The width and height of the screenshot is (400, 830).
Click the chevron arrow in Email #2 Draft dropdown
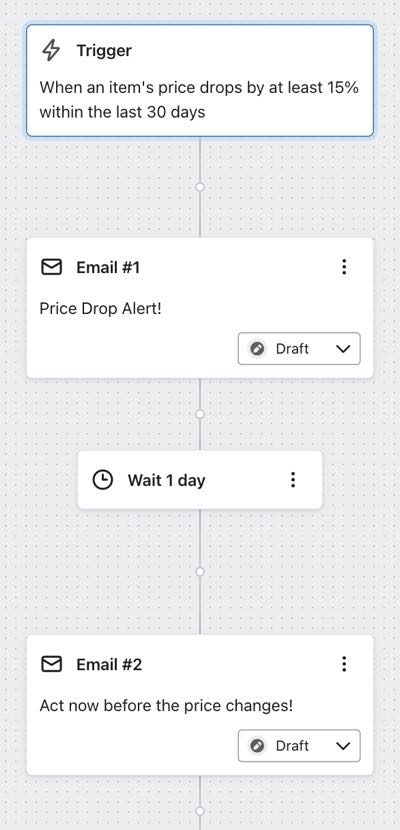(x=343, y=746)
